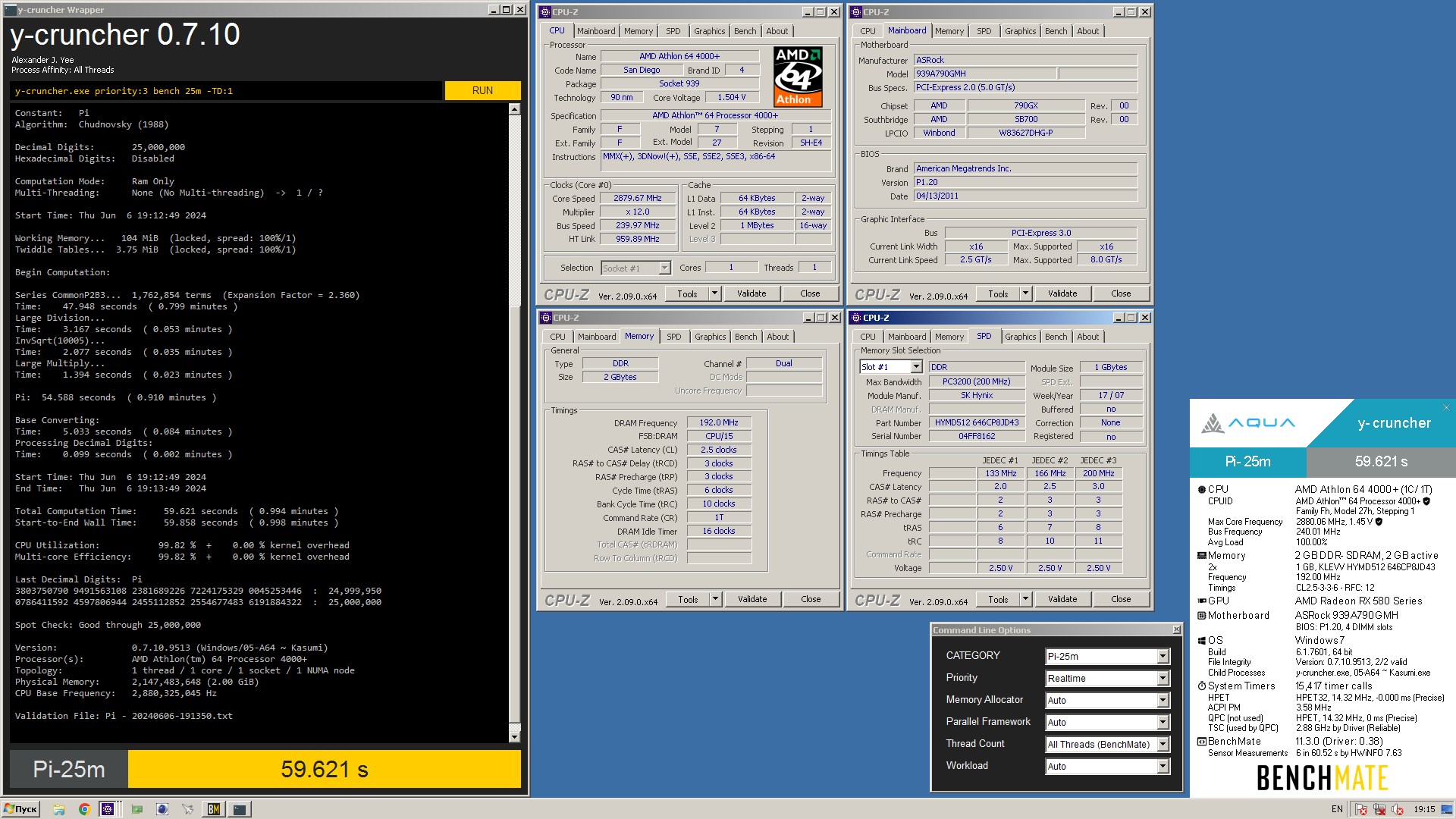Click the y-cruncher command line input field
Image resolution: width=1456 pixels, height=819 pixels.
point(226,90)
